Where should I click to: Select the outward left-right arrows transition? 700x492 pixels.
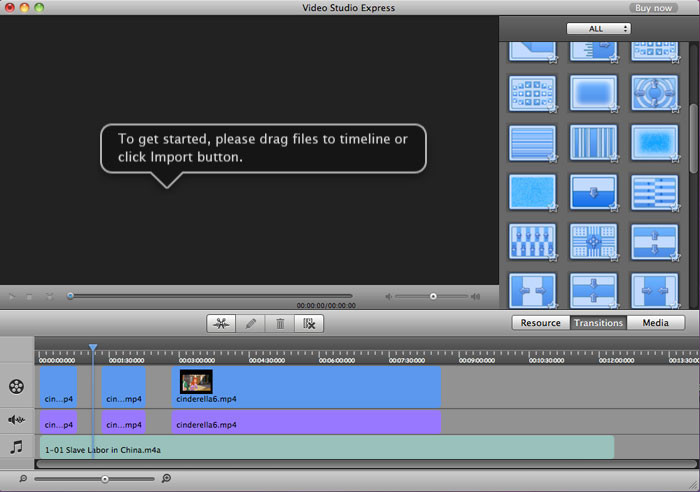coord(532,290)
